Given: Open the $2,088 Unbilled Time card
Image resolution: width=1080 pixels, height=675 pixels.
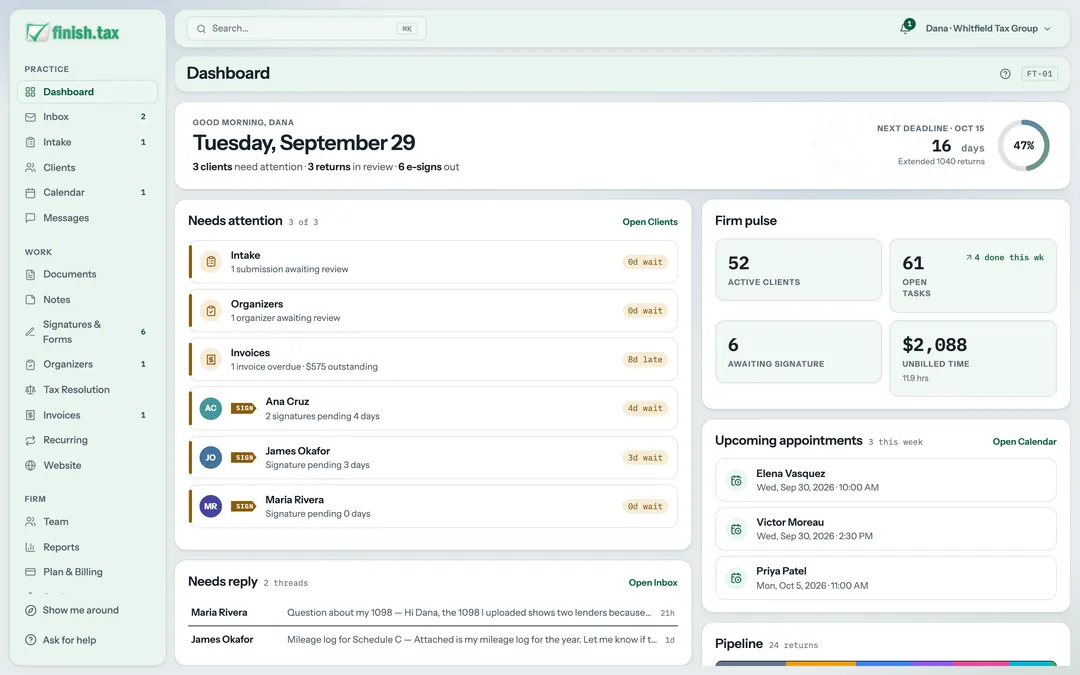Looking at the screenshot, I should (x=973, y=358).
